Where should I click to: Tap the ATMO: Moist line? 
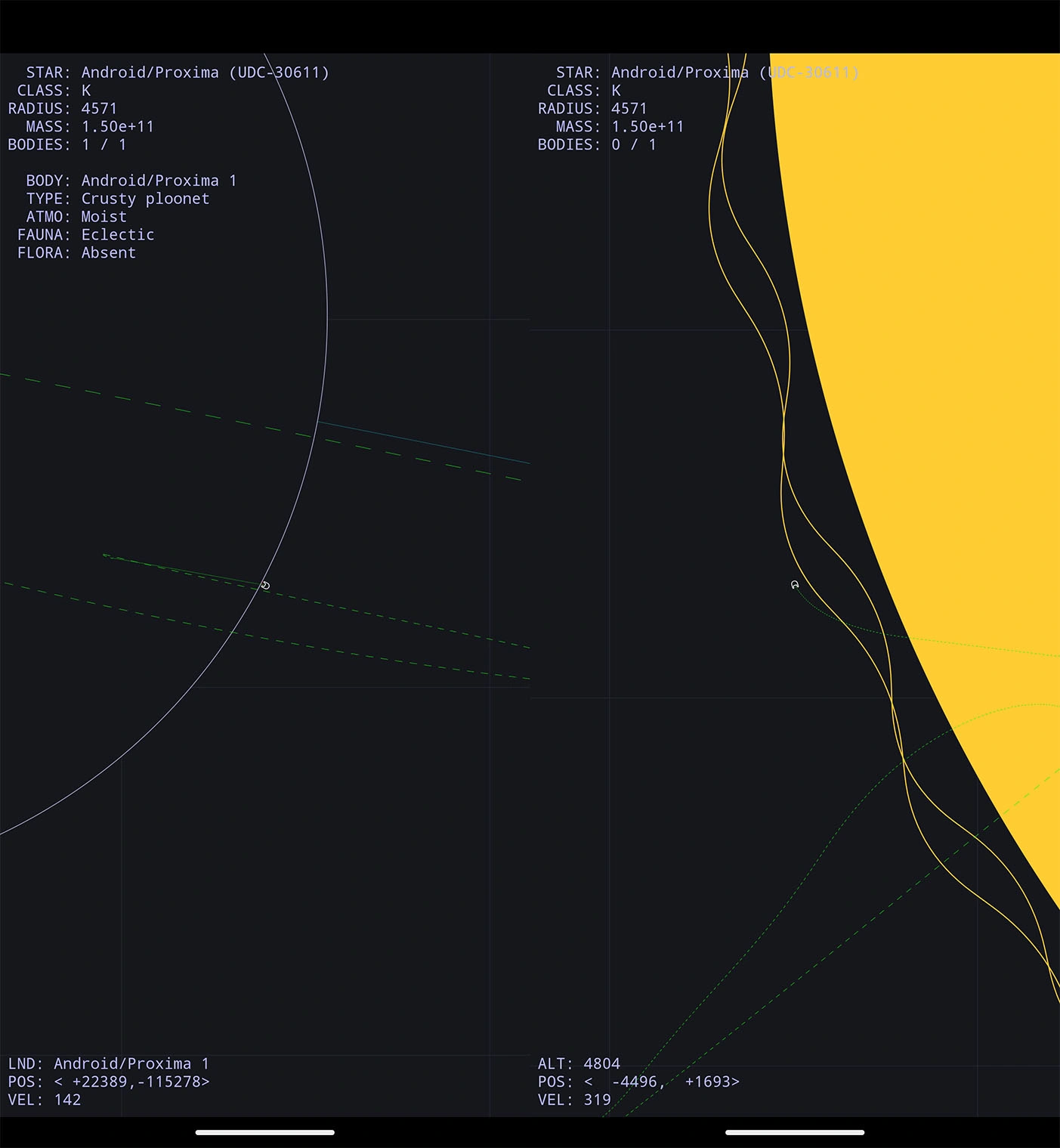pyautogui.click(x=76, y=217)
